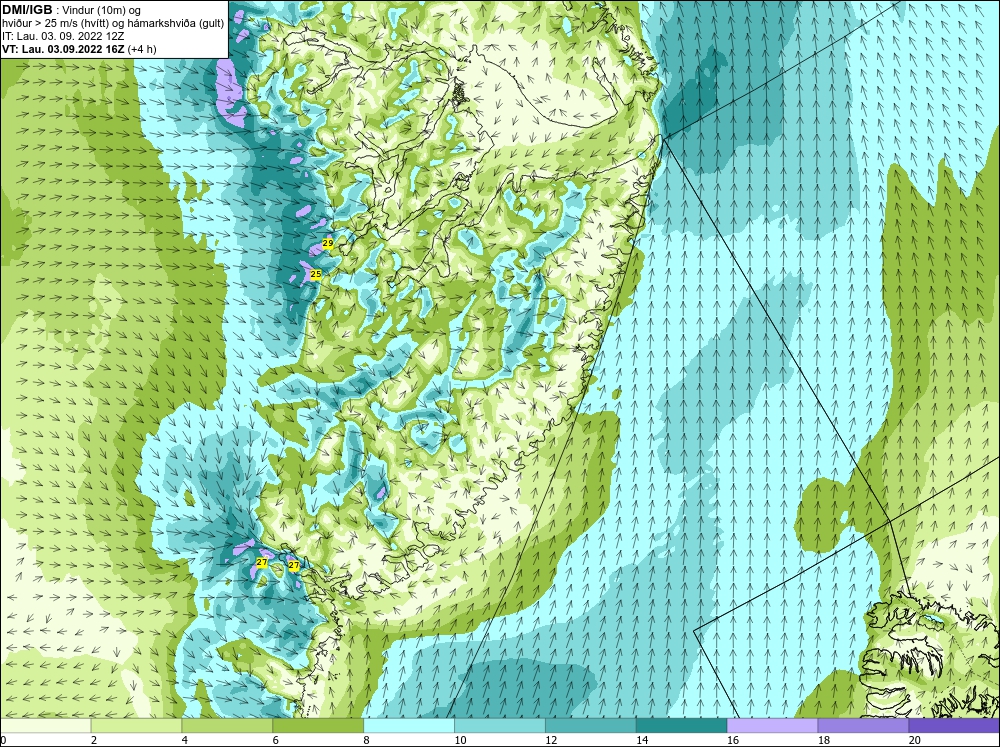Click the legend scale value '0'
Screen dimensions: 1000x747
coord(3,740)
